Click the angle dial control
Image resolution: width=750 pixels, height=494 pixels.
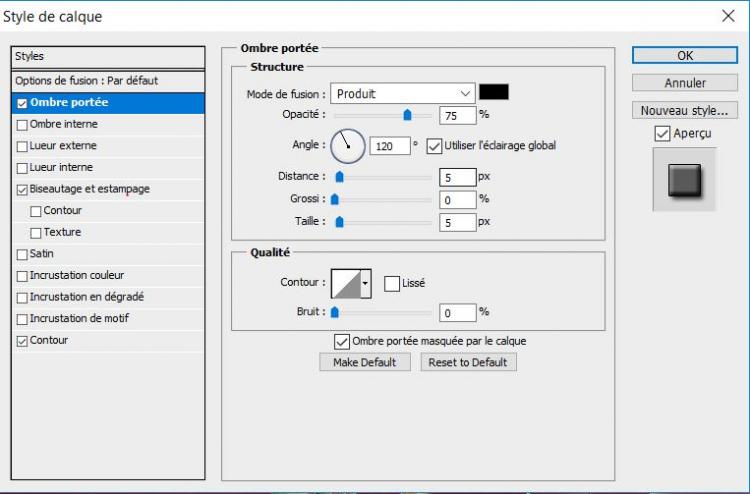[x=348, y=146]
